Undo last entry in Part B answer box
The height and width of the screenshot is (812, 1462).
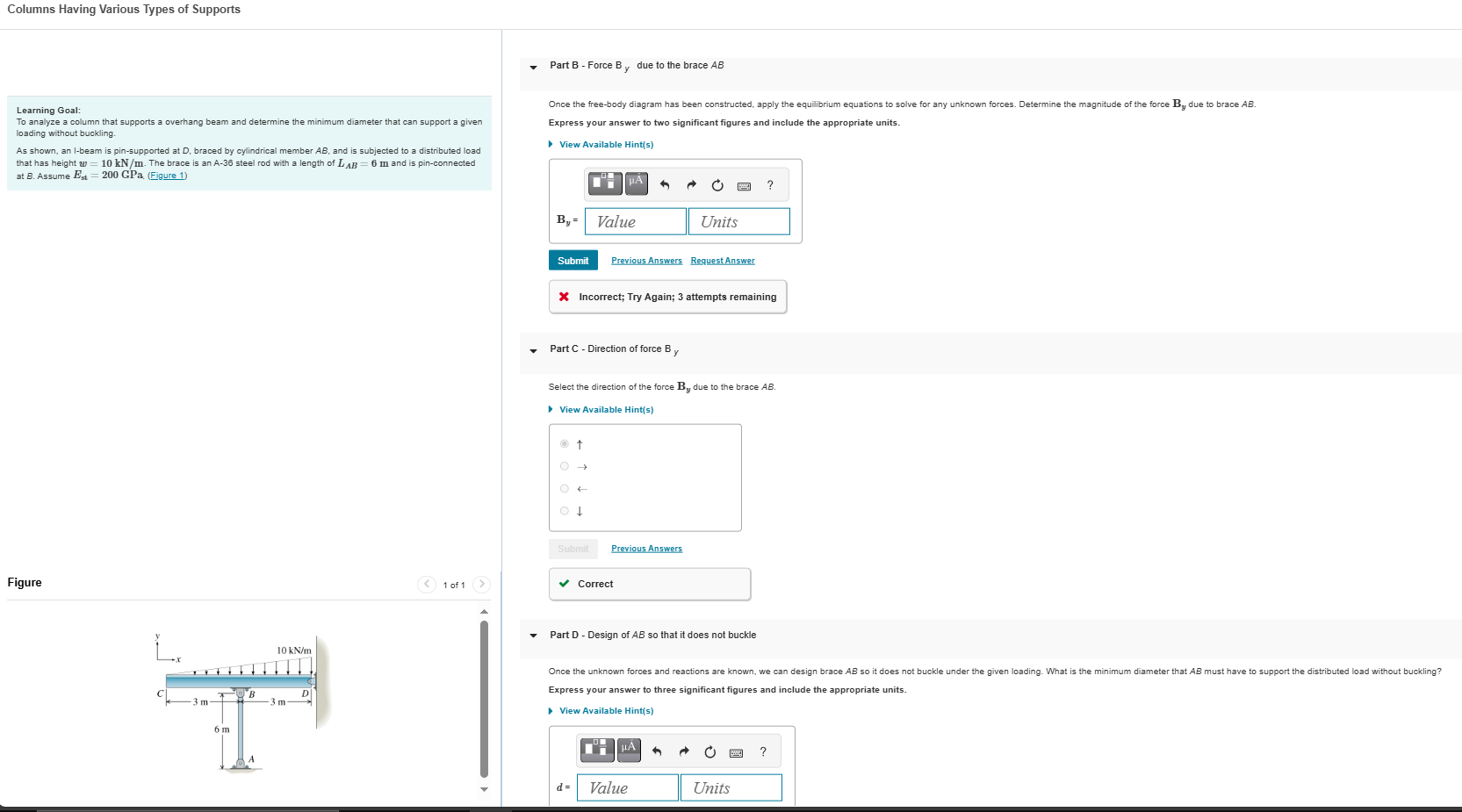click(x=665, y=184)
